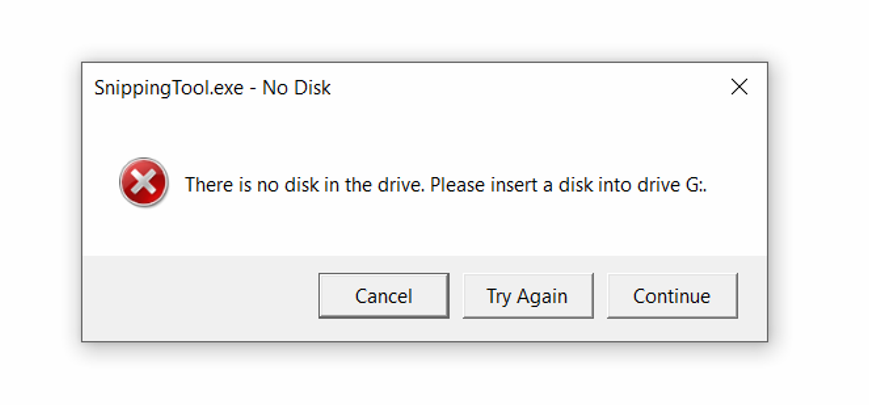Ignore the error by clicking Continue
The width and height of the screenshot is (869, 405).
click(672, 295)
